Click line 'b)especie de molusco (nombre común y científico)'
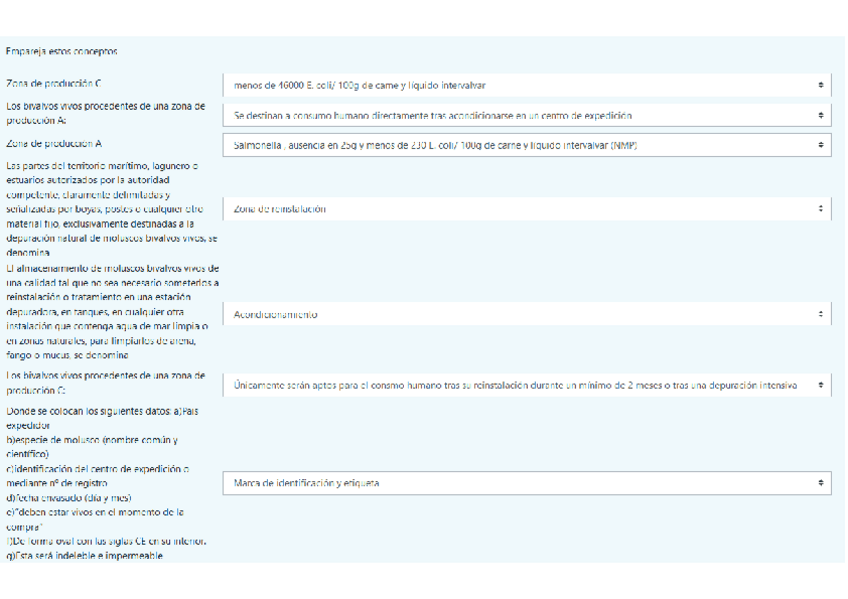This screenshot has height=599, width=848. pos(92,447)
